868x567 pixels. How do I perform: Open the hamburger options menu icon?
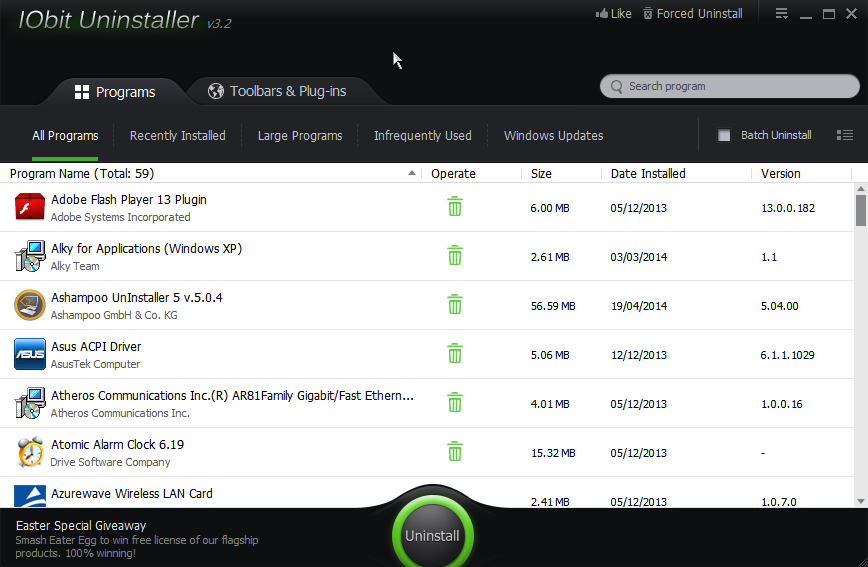781,13
